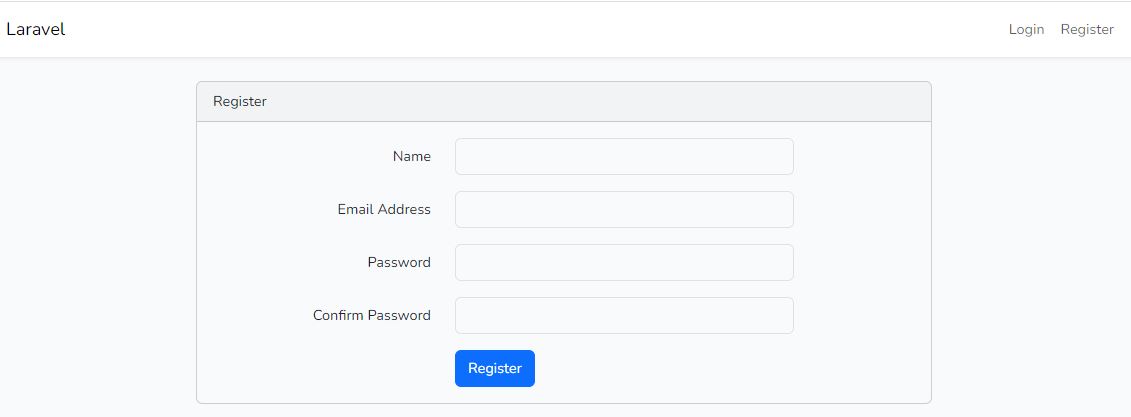Click the grey Register card header bar

pos(563,102)
